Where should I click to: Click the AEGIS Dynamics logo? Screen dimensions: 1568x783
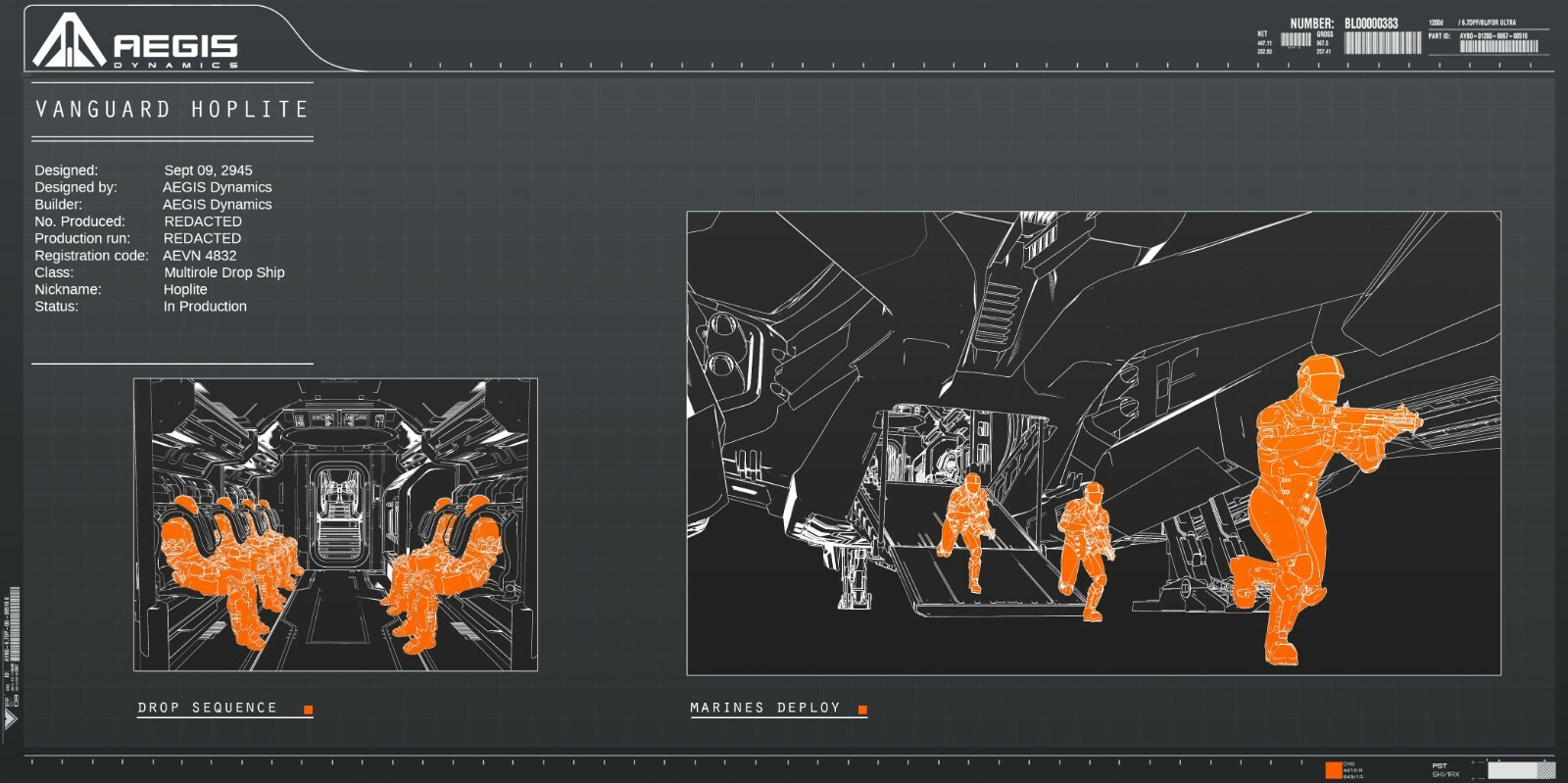tap(135, 40)
